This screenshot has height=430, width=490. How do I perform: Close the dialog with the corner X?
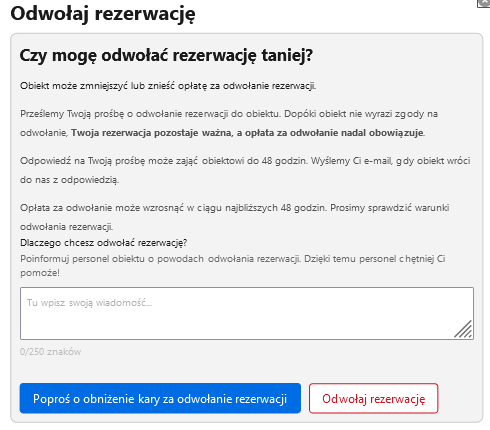pyautogui.click(x=484, y=3)
